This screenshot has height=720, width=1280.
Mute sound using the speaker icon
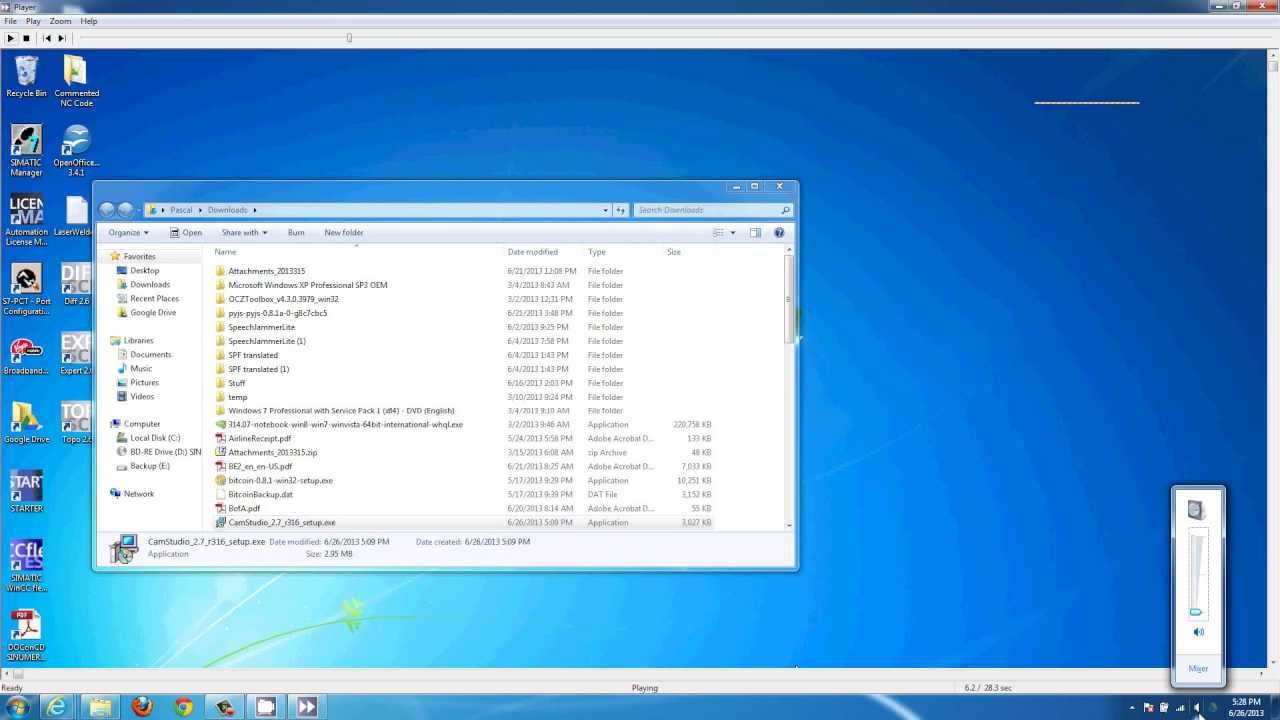pyautogui.click(x=1197, y=631)
